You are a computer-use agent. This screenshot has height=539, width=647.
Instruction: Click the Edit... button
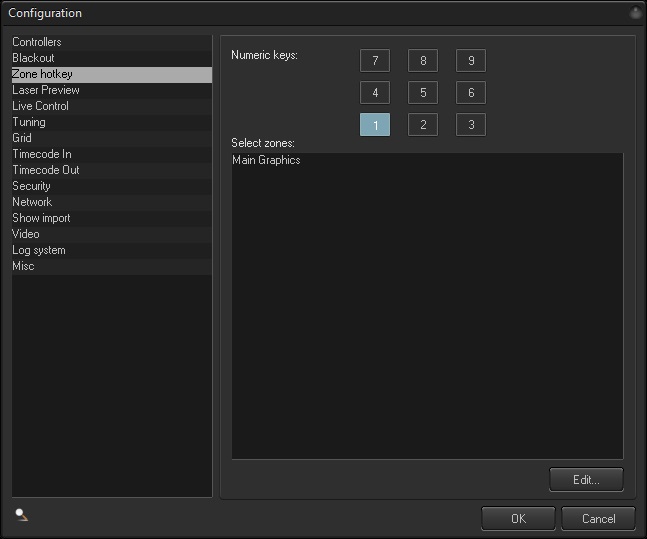(585, 480)
